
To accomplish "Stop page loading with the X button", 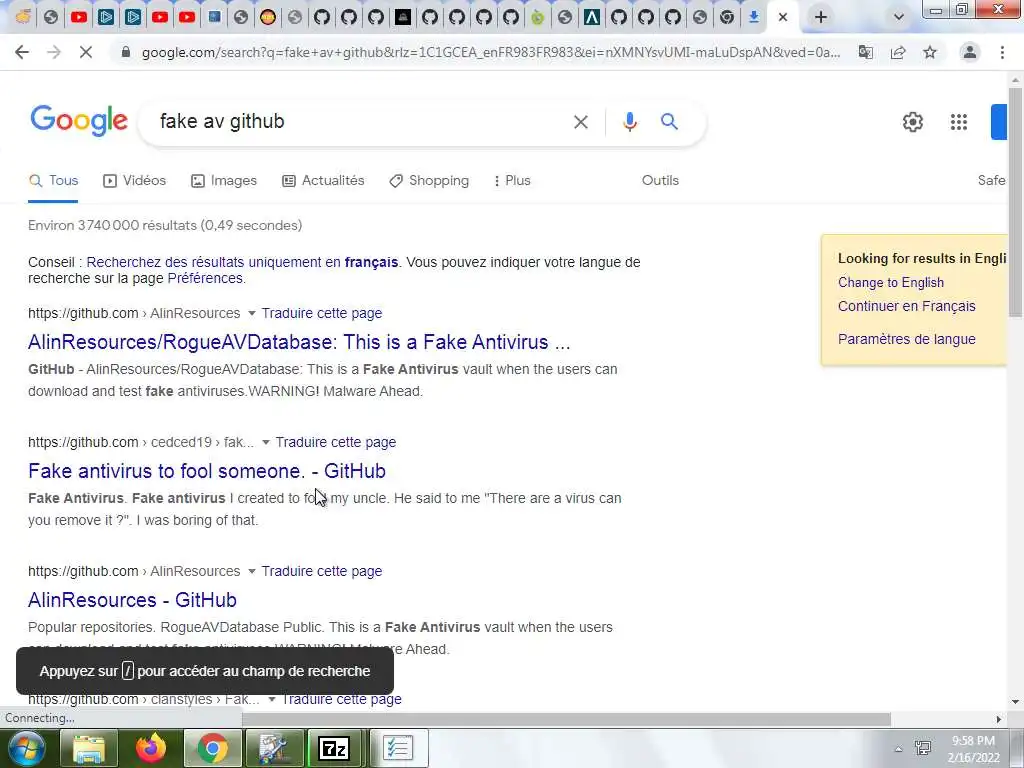I will (x=86, y=52).
